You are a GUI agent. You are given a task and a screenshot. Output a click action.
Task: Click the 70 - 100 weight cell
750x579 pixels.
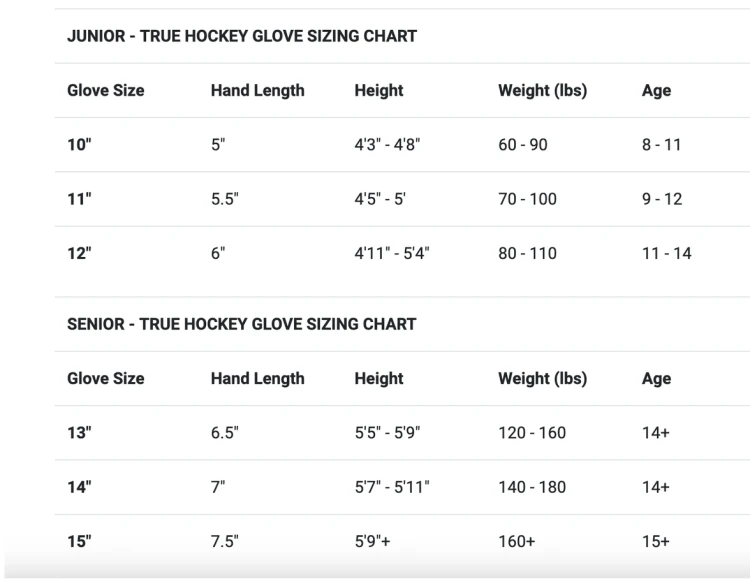(528, 199)
